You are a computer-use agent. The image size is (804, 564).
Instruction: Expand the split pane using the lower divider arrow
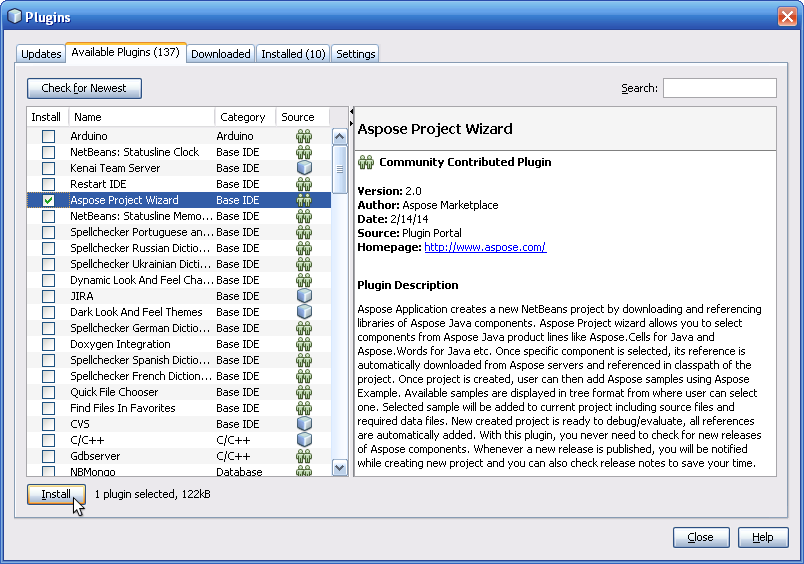tap(352, 123)
